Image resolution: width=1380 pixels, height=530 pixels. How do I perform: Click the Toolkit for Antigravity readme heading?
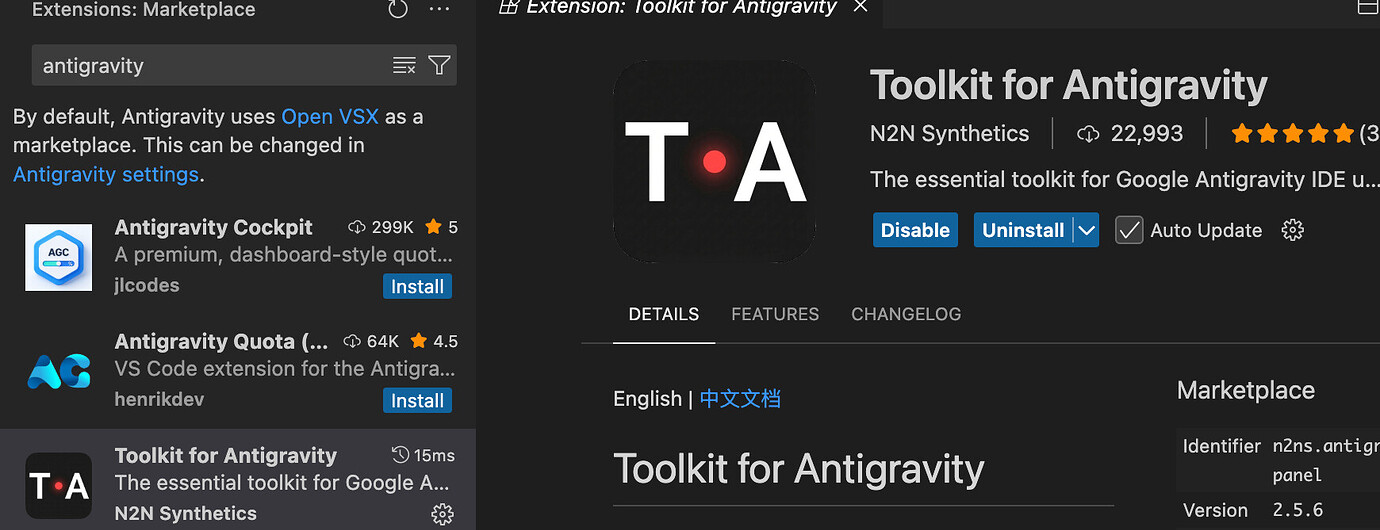click(799, 469)
